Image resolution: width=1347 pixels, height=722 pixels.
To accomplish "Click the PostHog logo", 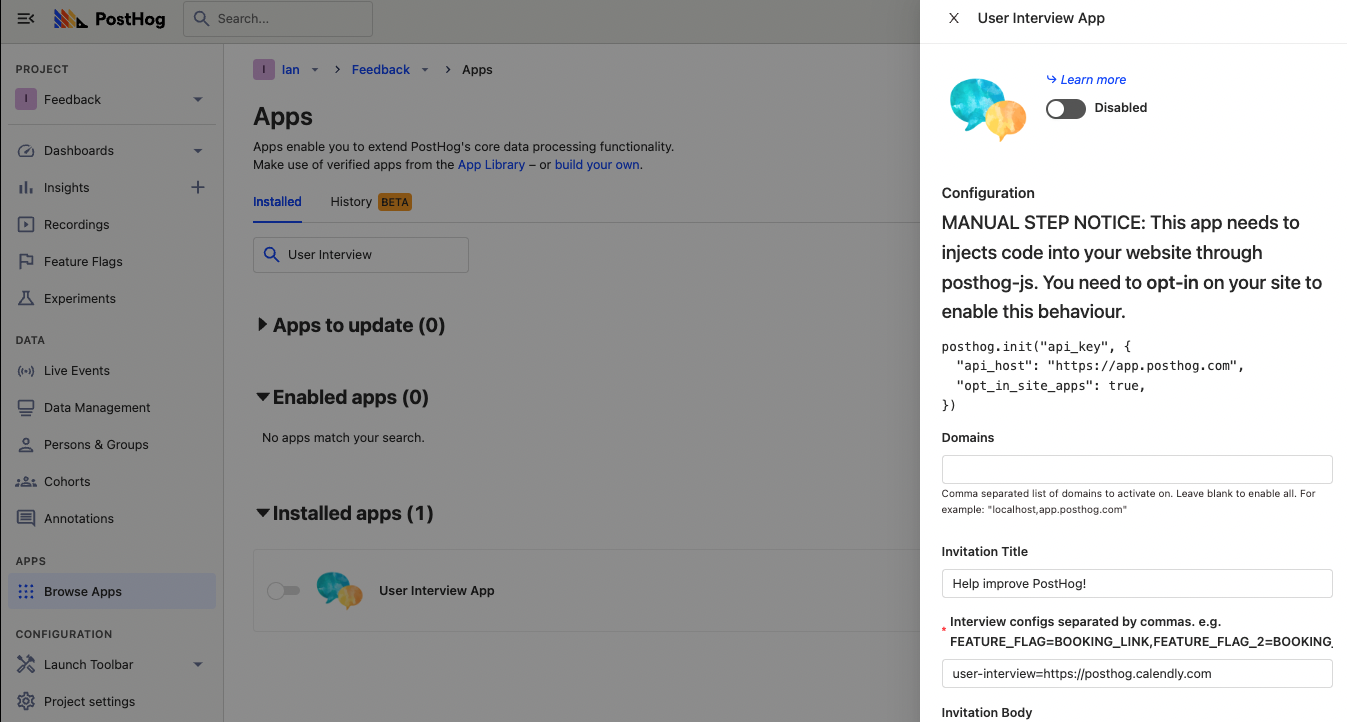I will coord(109,18).
